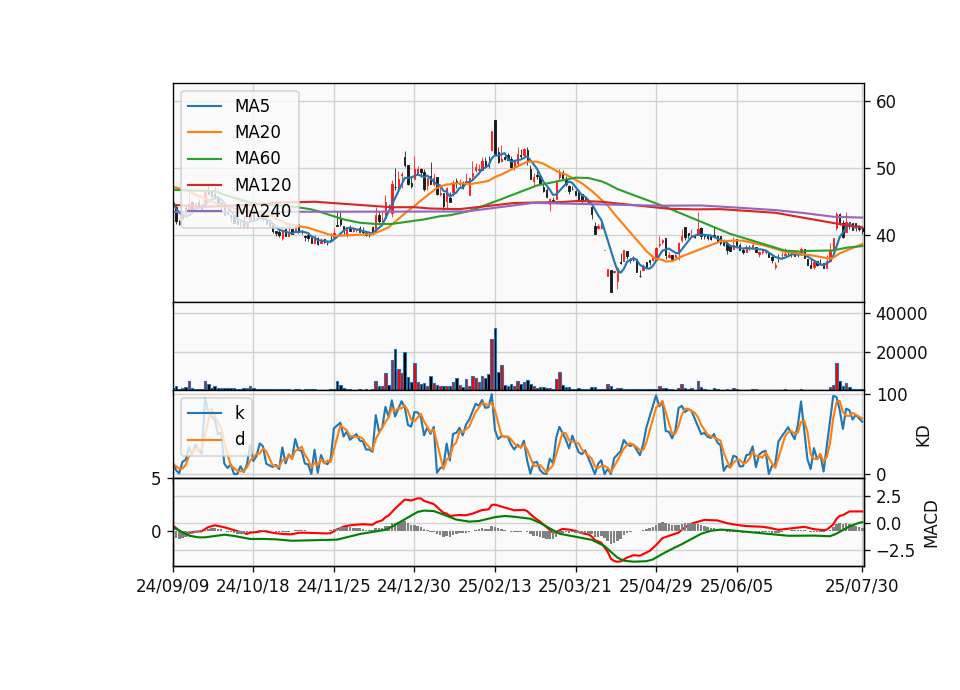Viewport: 960px width, 690px height.
Task: Click the blue MA5 legend line sample
Action: [x=204, y=106]
